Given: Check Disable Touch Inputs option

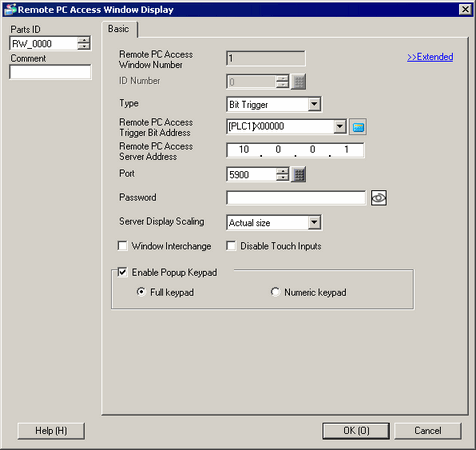Looking at the screenshot, I should coord(231,246).
